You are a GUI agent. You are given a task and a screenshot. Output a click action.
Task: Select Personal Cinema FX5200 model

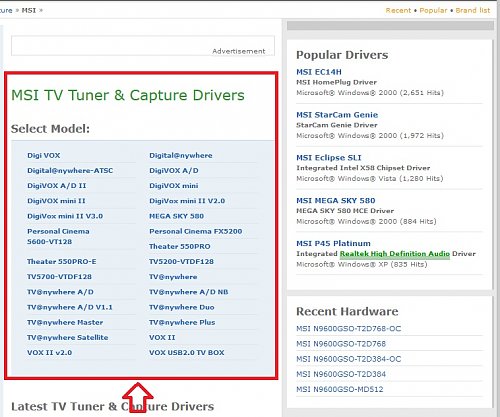point(196,231)
